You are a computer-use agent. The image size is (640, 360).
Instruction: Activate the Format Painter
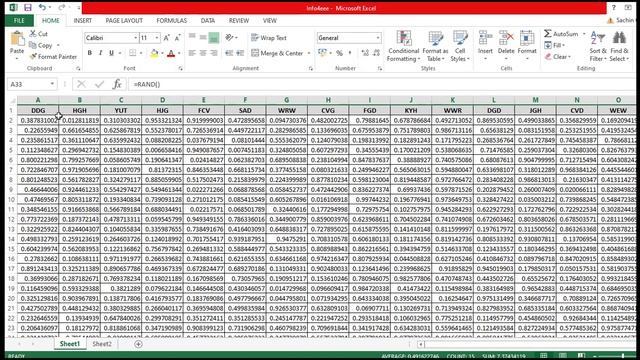[53, 57]
